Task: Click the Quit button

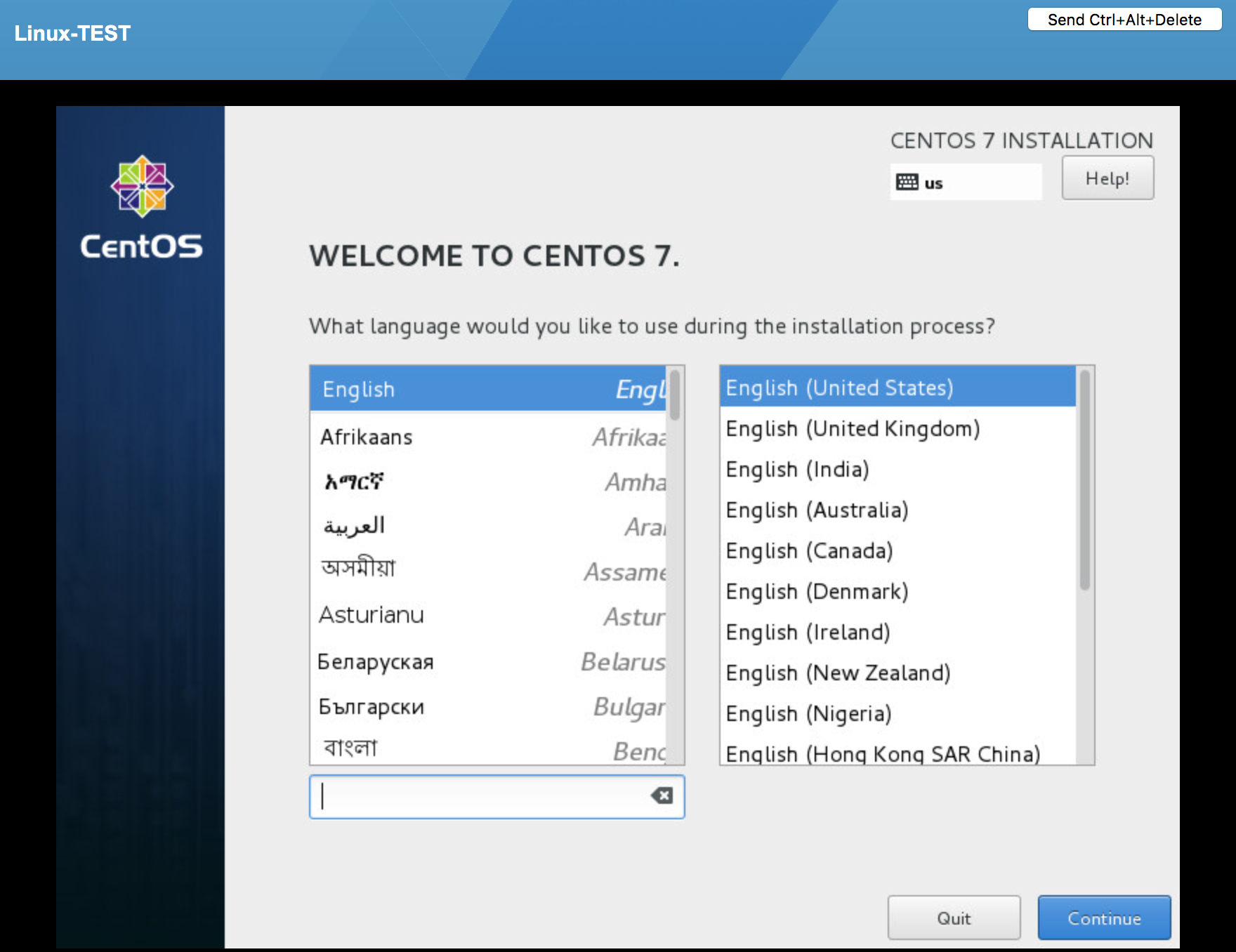Action: click(954, 918)
